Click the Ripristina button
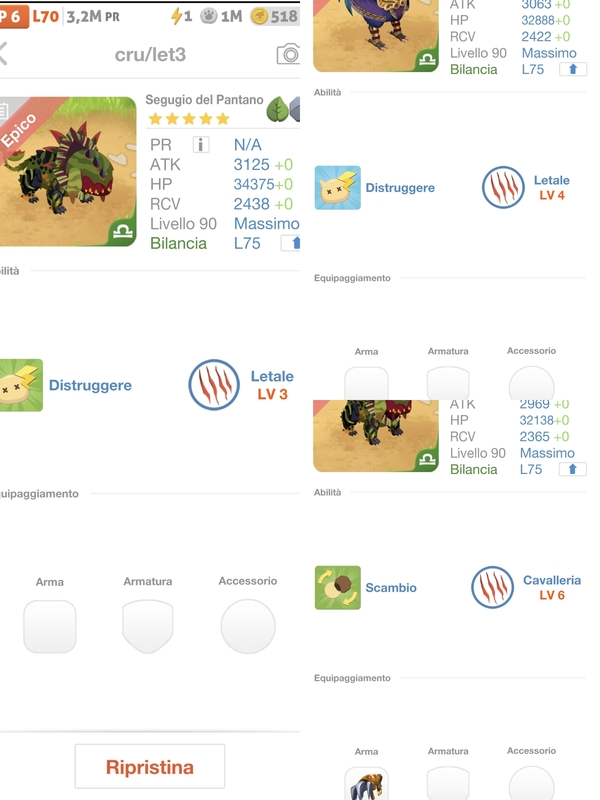The width and height of the screenshot is (600, 800). coord(150,766)
